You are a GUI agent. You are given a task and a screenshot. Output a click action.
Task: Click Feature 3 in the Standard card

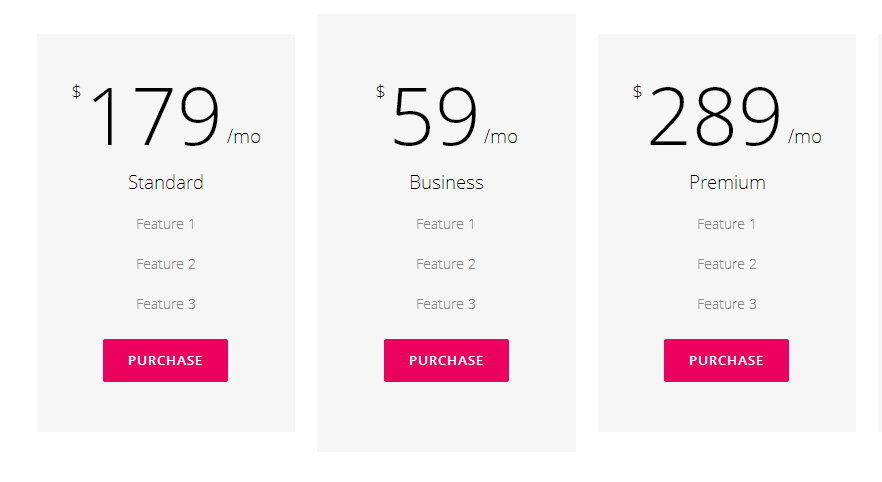pos(166,304)
